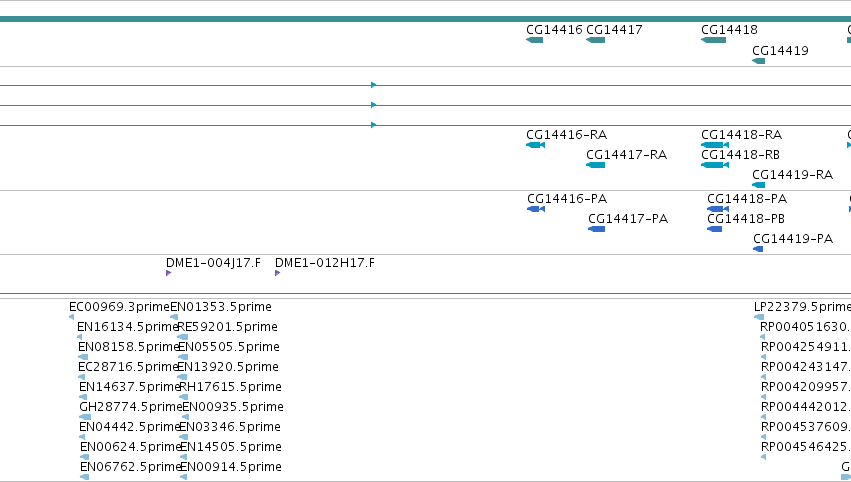Click EST glyph under EN08158.5prime
The width and height of the screenshot is (851, 482).
82,357
